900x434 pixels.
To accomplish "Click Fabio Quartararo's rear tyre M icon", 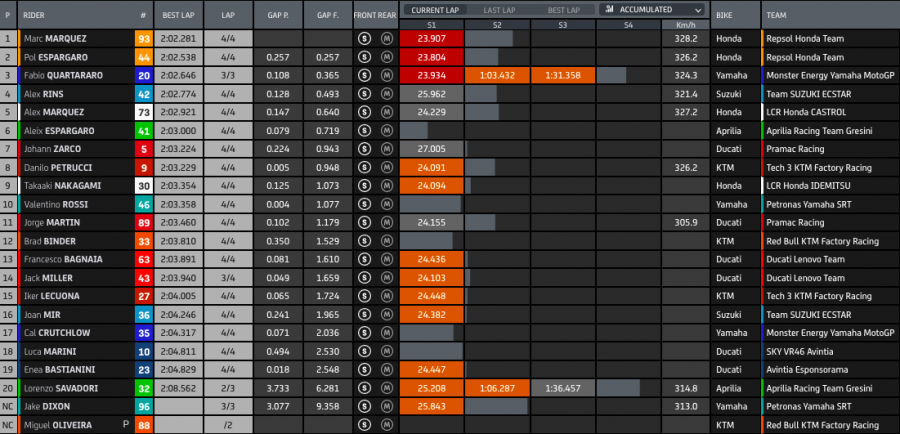I will (x=385, y=75).
